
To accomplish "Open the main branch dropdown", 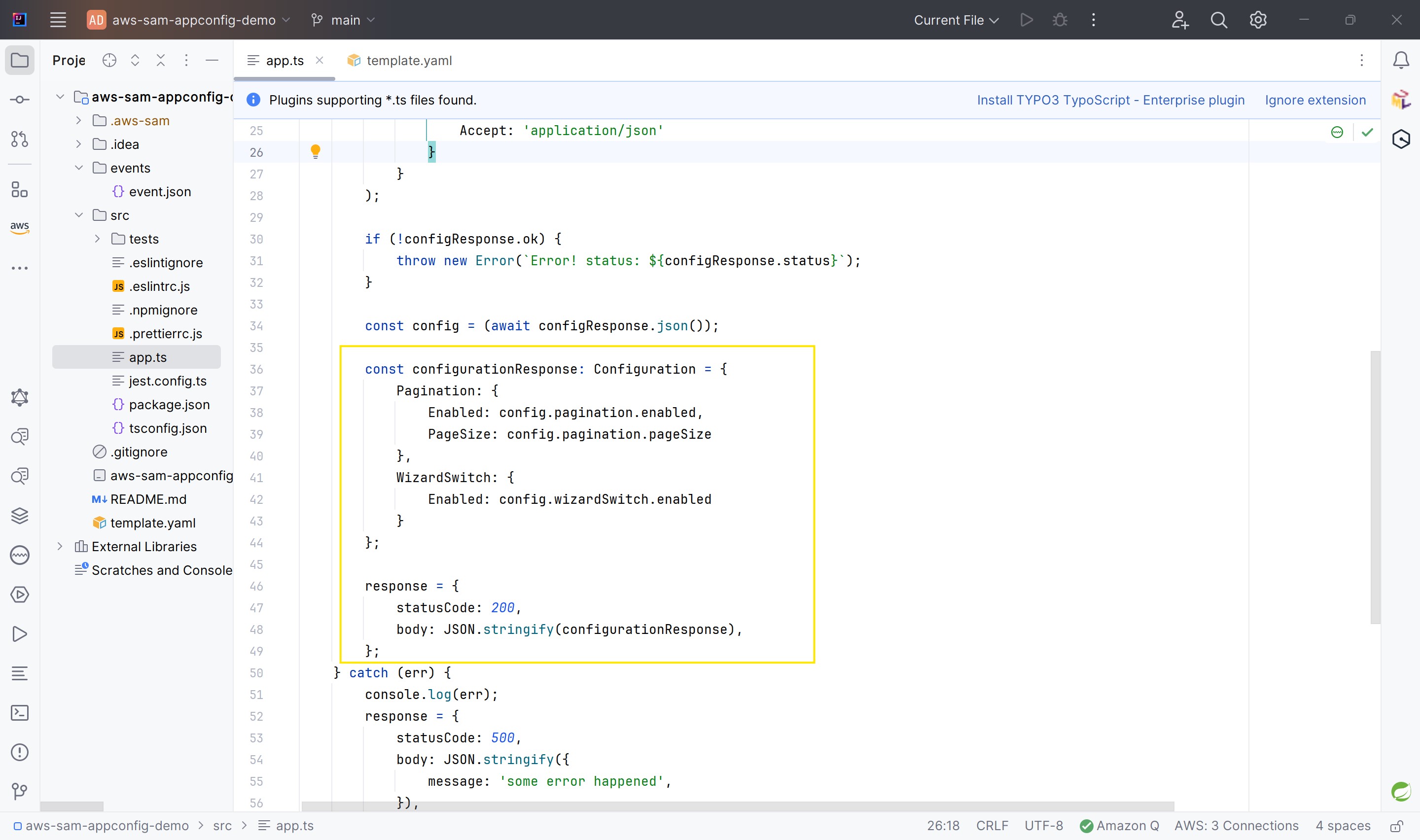I will pos(343,20).
